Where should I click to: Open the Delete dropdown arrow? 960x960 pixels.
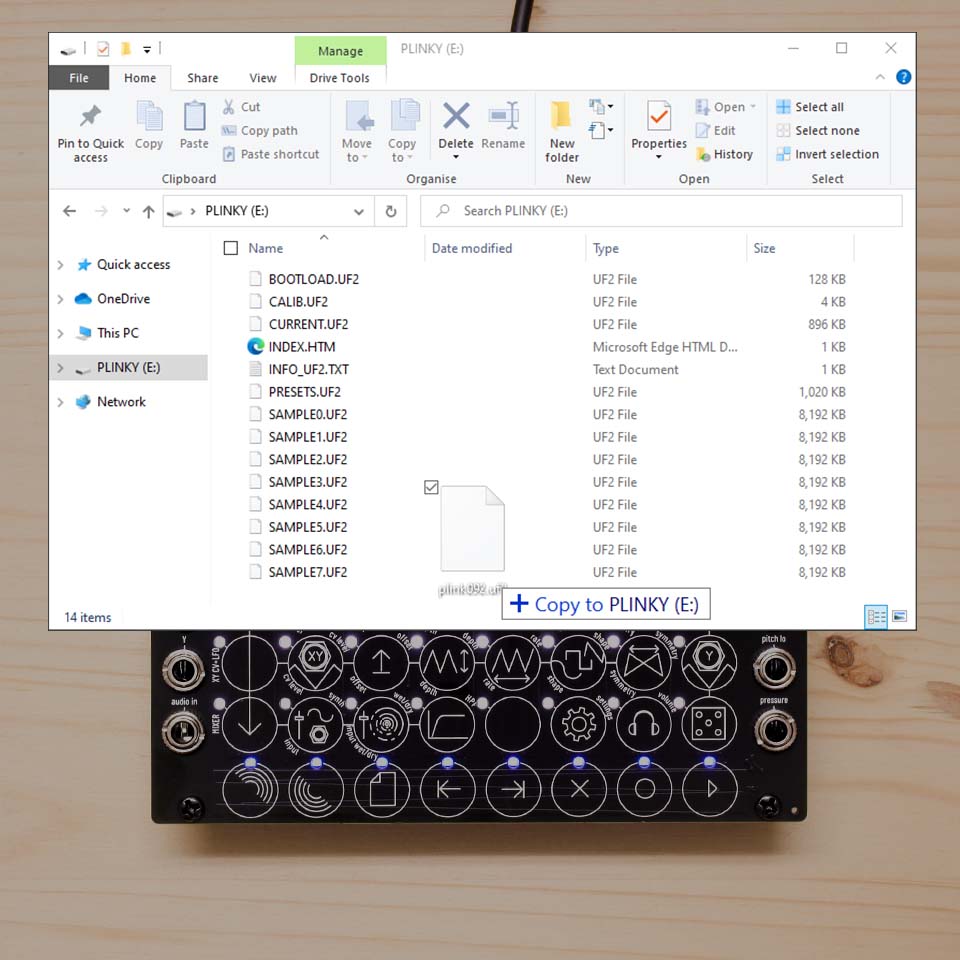[x=456, y=157]
